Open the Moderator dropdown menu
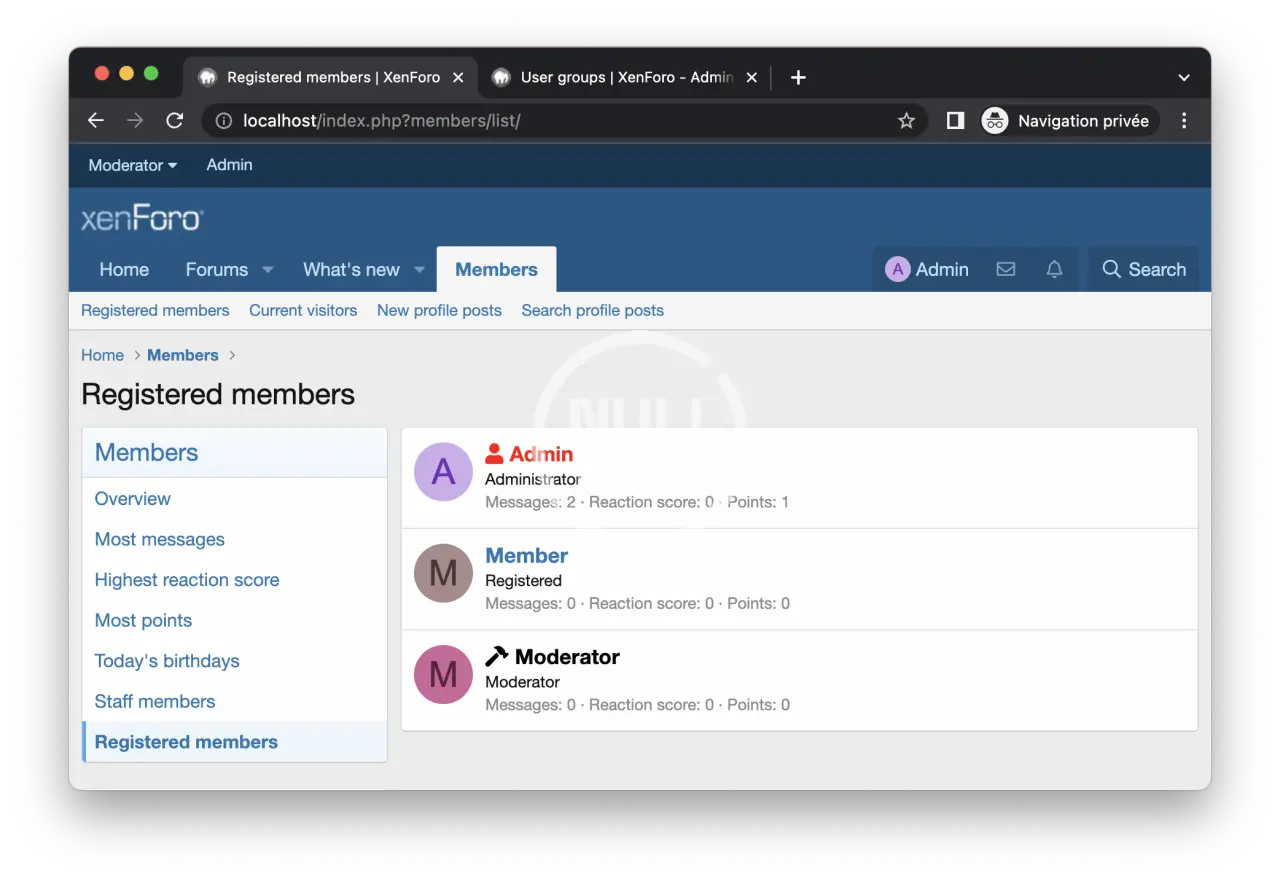Image resolution: width=1280 pixels, height=881 pixels. (x=132, y=166)
